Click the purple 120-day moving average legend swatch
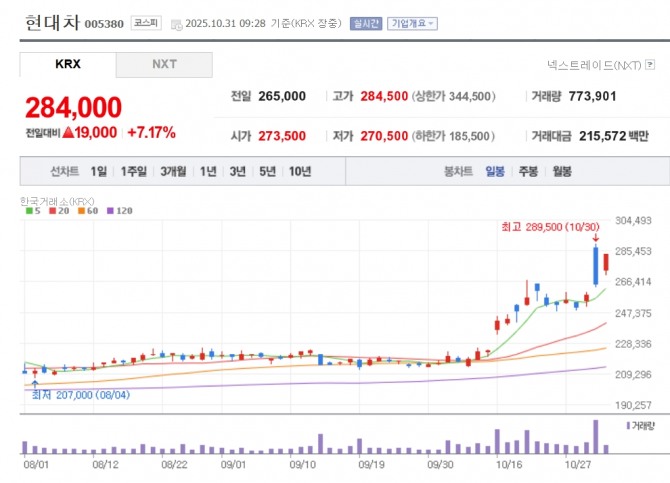The image size is (670, 483). 110,211
